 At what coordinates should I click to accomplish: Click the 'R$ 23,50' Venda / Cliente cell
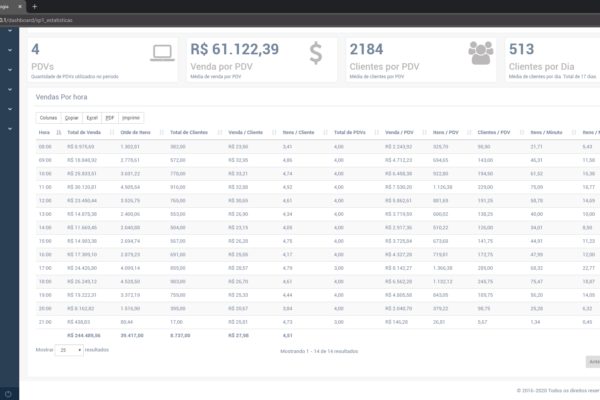point(238,147)
